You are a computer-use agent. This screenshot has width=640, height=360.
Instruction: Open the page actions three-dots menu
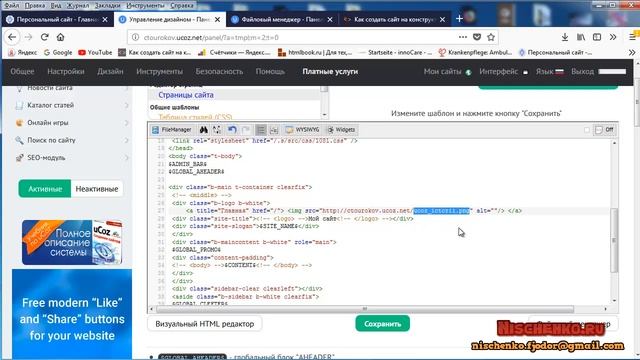click(x=462, y=37)
